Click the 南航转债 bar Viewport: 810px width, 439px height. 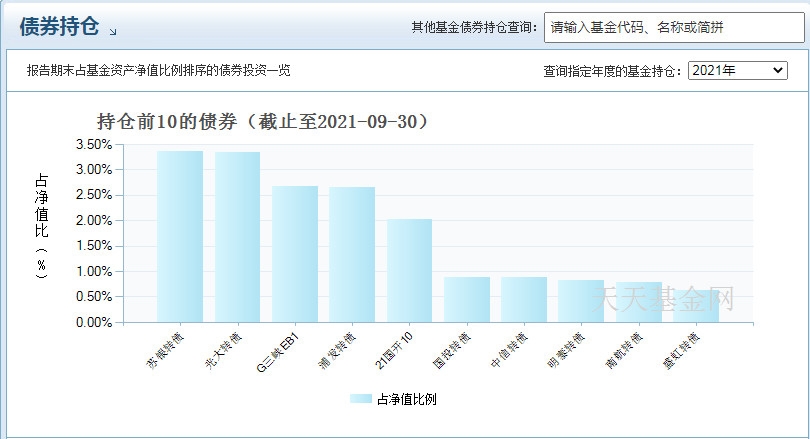click(639, 302)
